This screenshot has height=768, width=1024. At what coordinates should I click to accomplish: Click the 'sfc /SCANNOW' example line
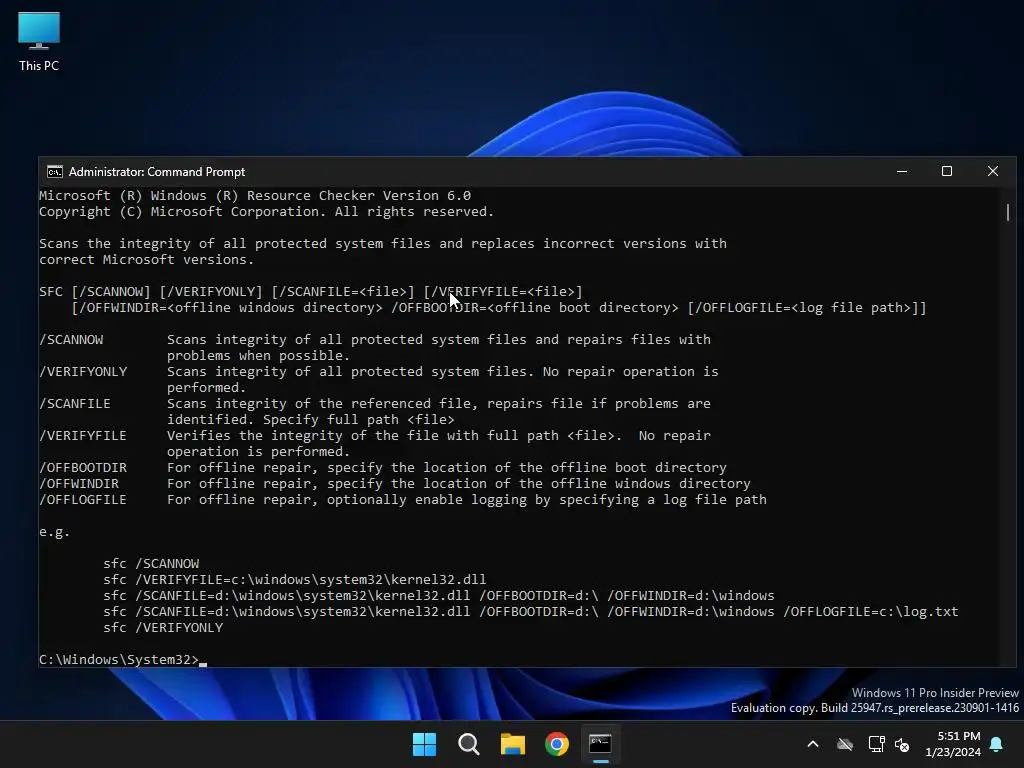tap(152, 564)
